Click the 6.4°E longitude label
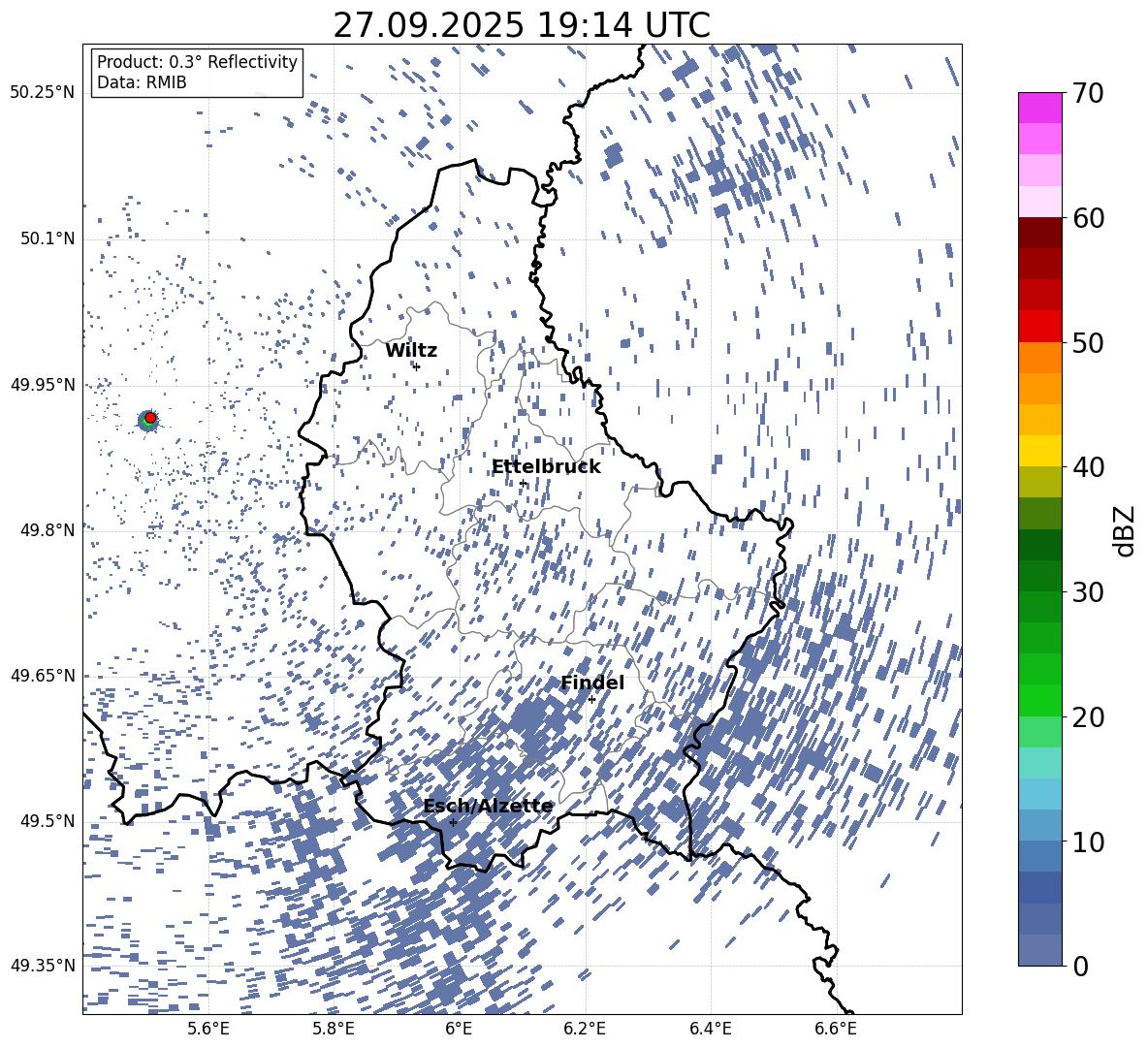Viewport: 1148px width, 1048px height. [x=711, y=1029]
